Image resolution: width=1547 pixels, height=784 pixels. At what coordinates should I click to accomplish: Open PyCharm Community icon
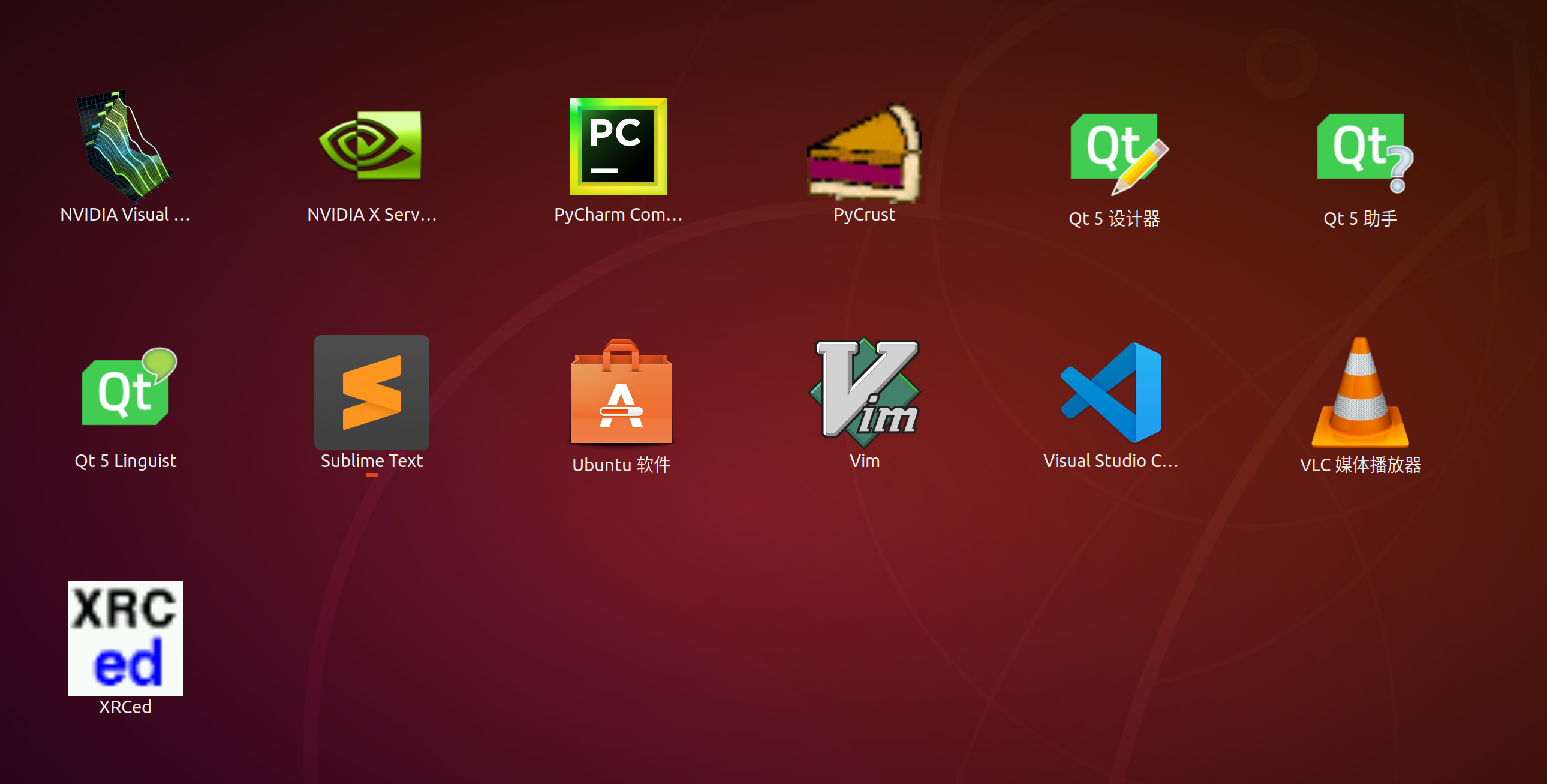tap(618, 146)
